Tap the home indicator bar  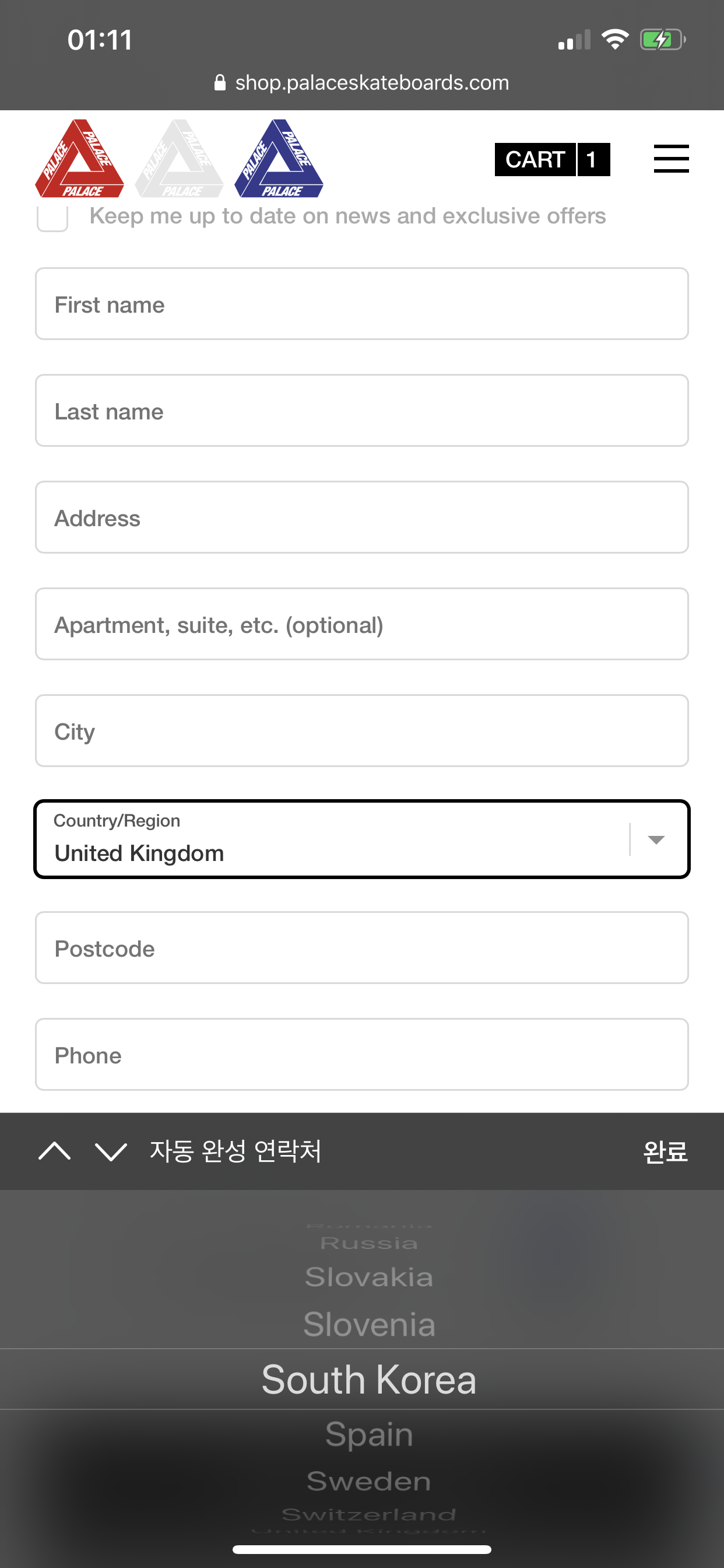click(362, 1549)
